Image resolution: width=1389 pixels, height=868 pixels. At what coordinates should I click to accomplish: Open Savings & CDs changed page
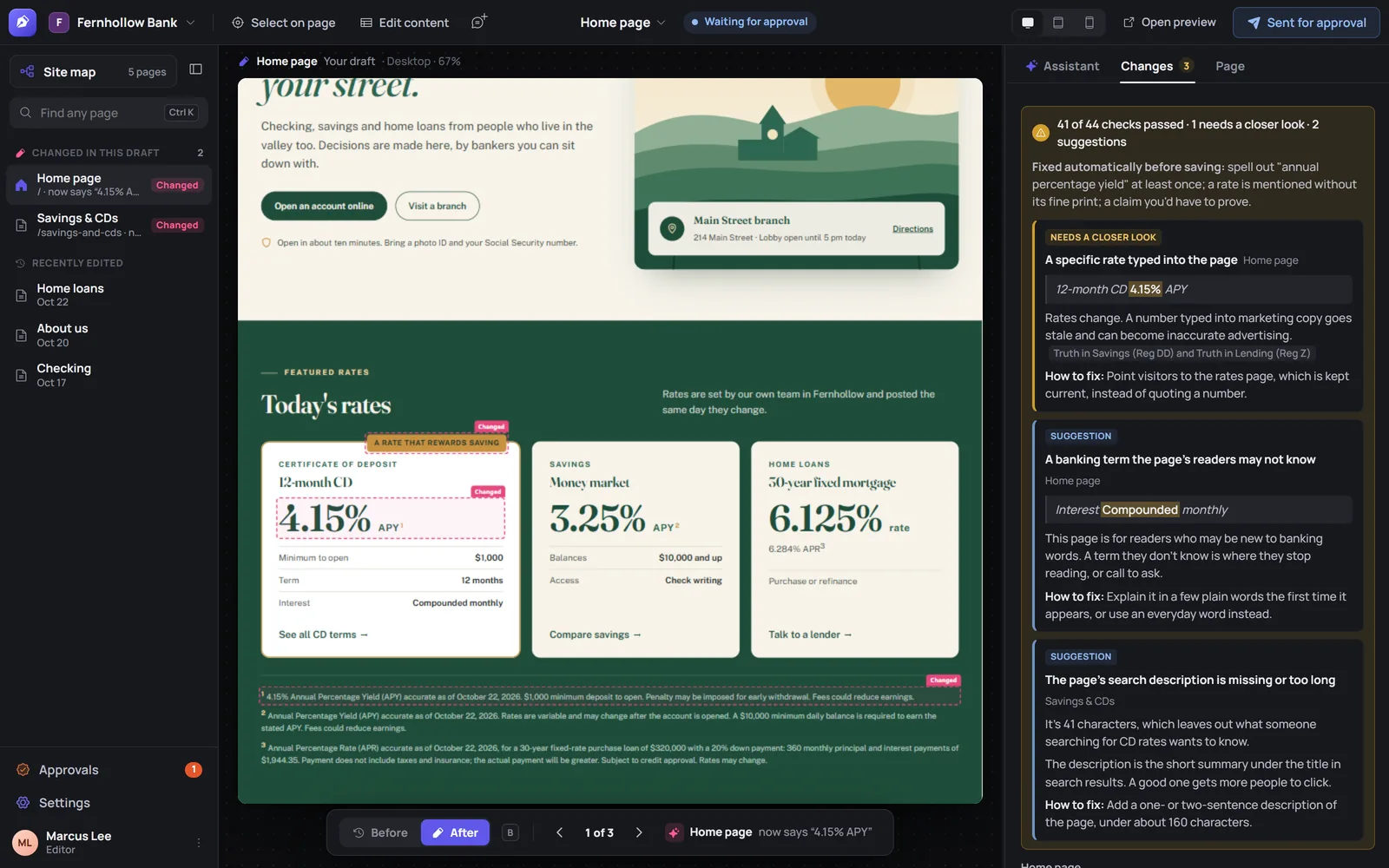coord(109,225)
